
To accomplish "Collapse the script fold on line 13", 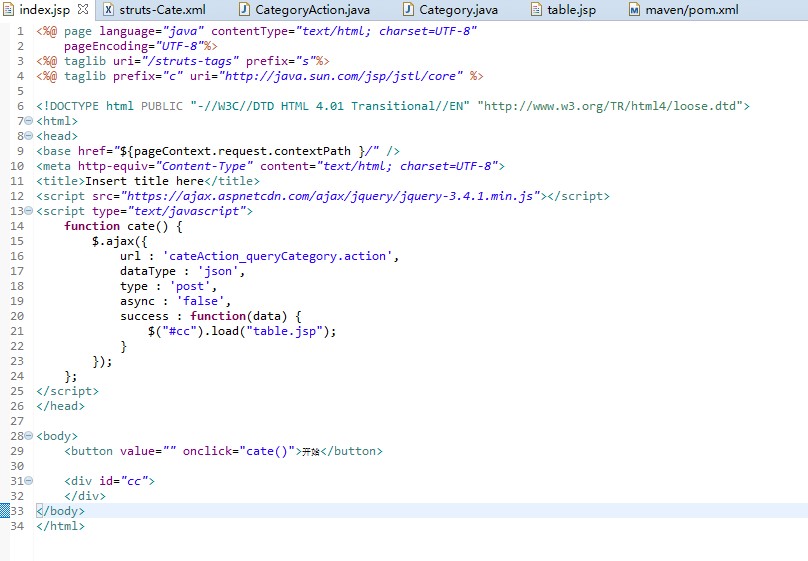I will (x=29, y=211).
